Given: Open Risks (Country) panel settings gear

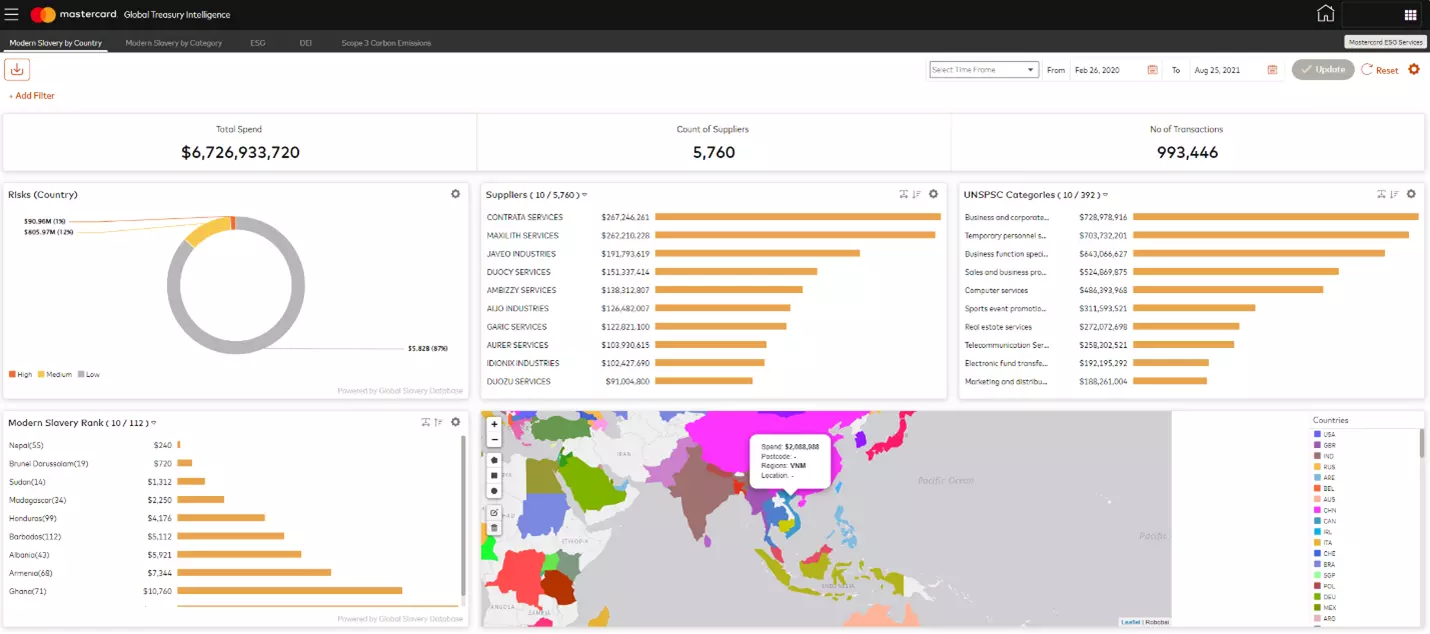Looking at the screenshot, I should click(x=455, y=194).
